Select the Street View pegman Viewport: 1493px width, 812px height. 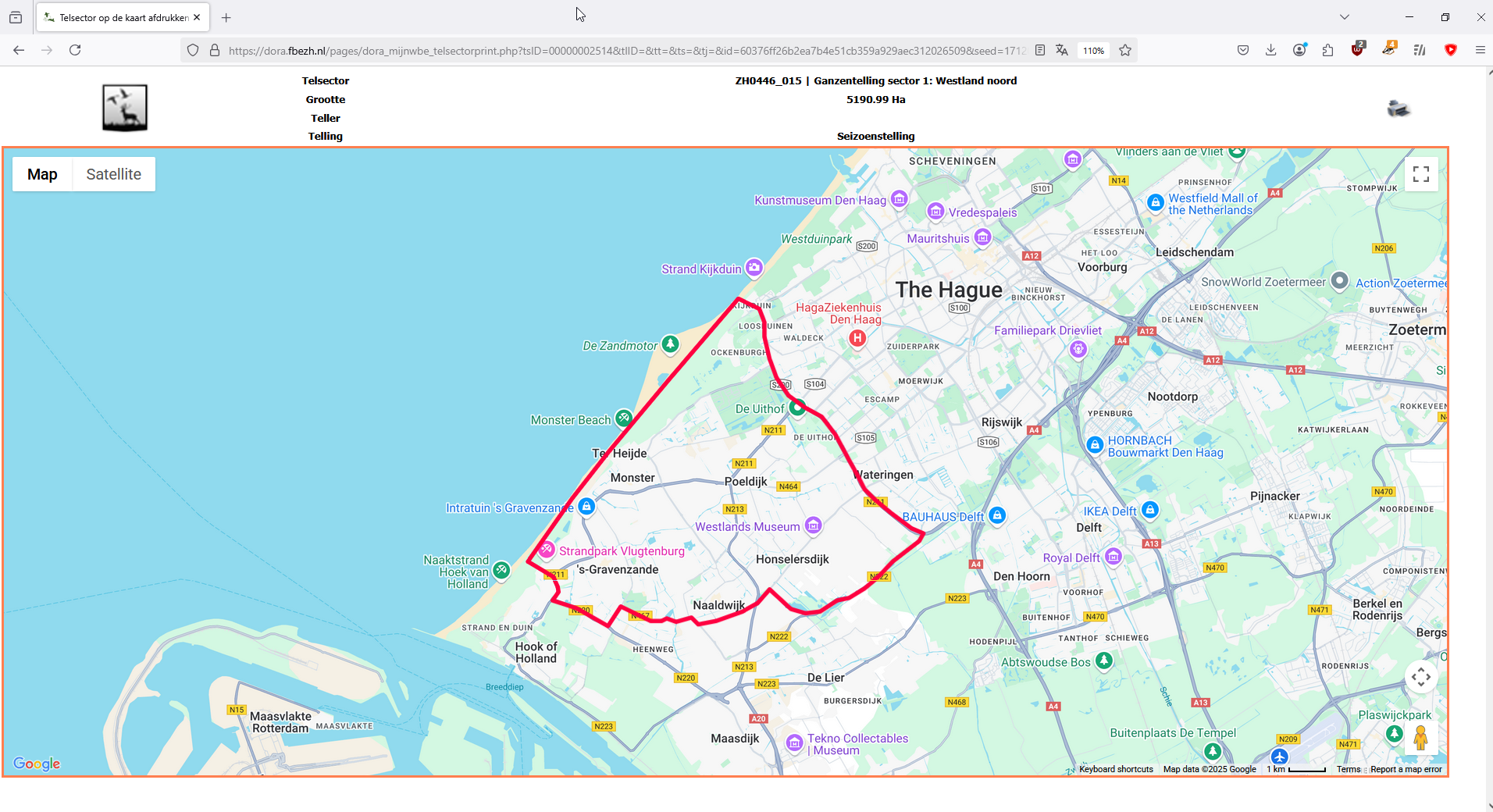1421,738
